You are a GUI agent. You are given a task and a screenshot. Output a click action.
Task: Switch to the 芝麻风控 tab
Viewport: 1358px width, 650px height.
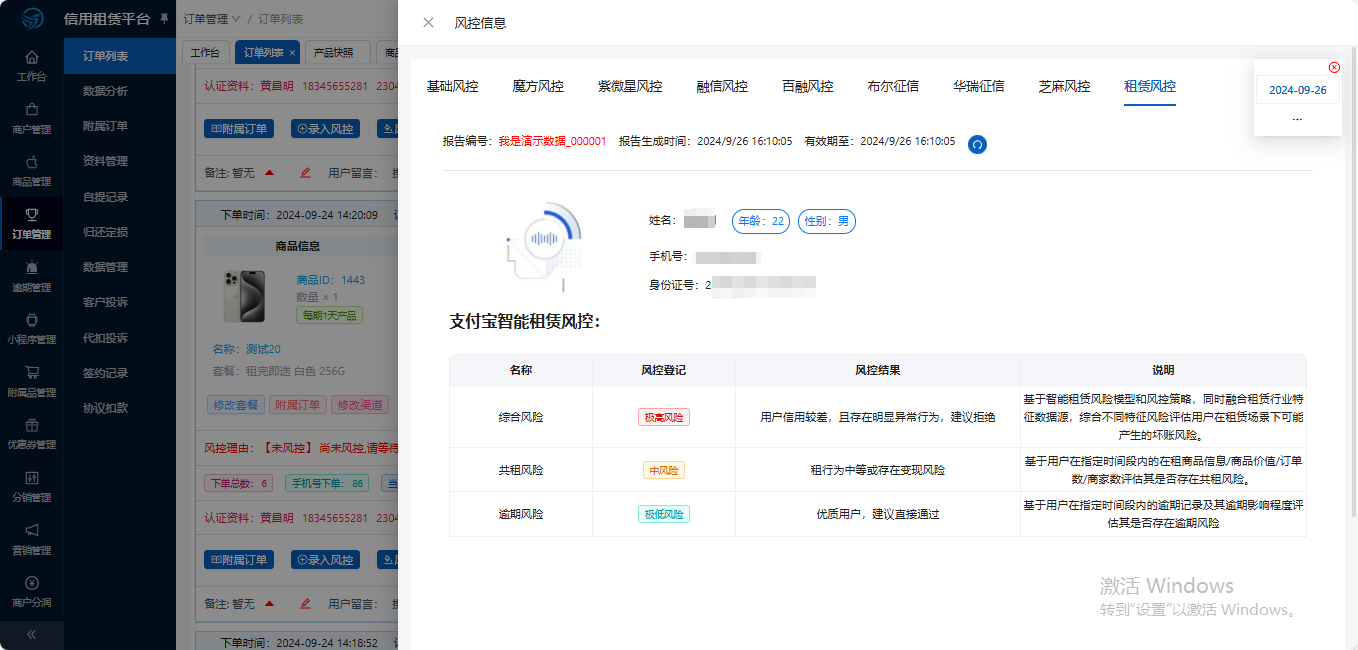1064,87
